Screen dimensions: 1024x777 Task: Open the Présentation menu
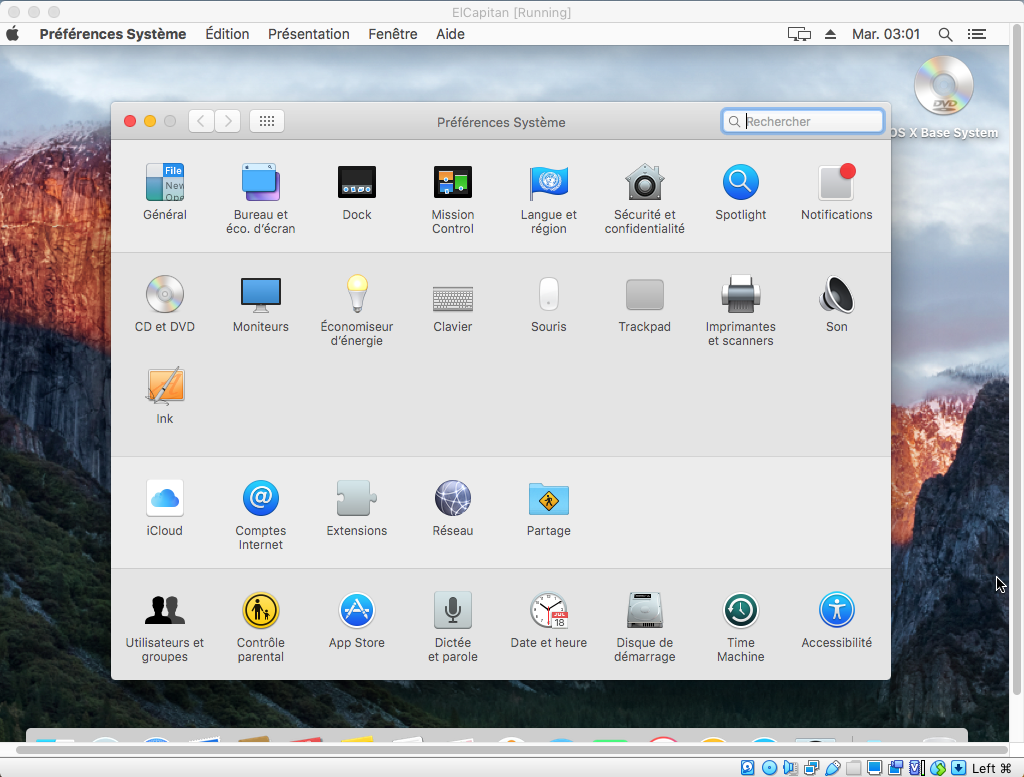click(309, 34)
